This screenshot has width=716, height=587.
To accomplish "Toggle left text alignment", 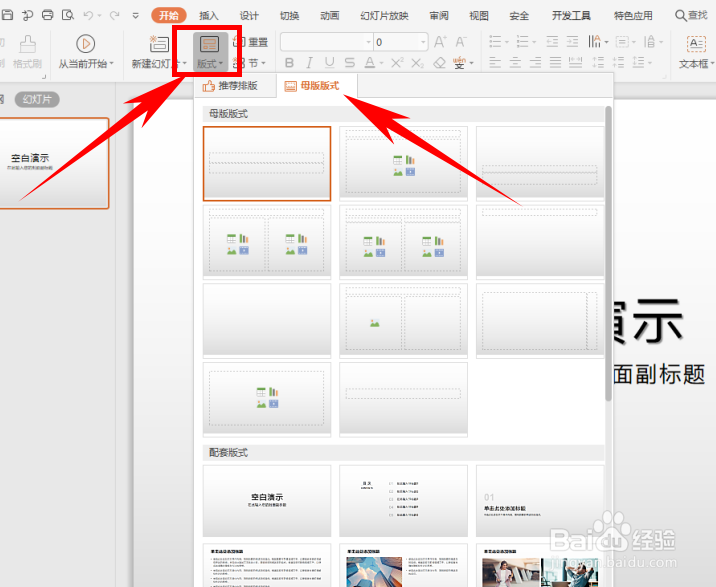I will [495, 63].
